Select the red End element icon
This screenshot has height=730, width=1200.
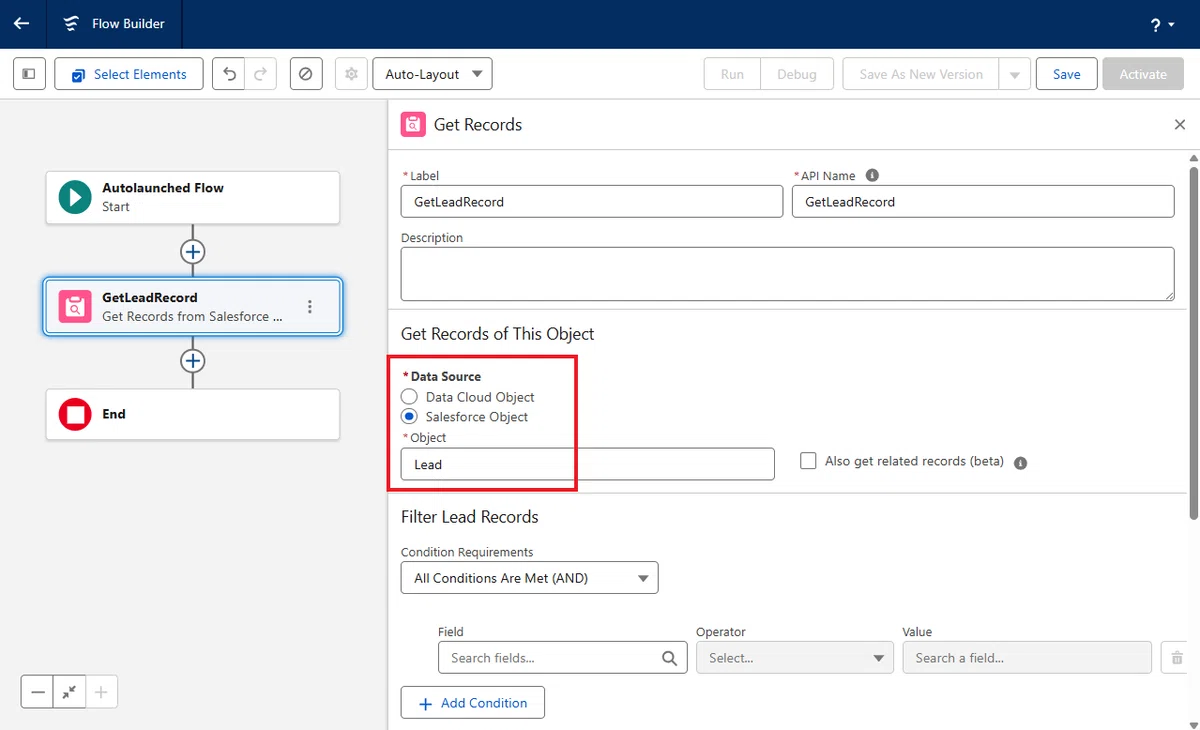point(75,414)
